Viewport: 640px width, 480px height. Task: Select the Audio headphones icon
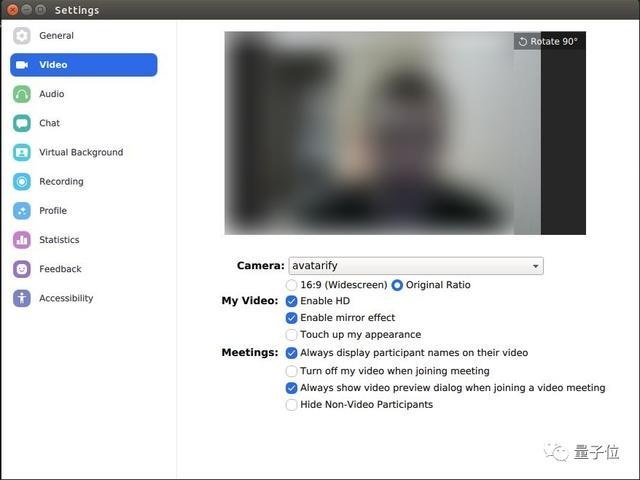(x=22, y=94)
